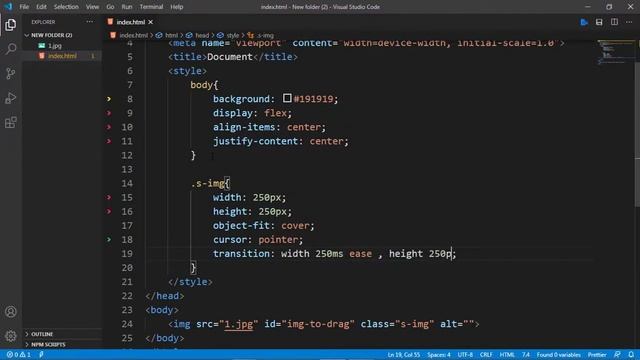
Task: Close the index.html tab
Action: coord(151,22)
